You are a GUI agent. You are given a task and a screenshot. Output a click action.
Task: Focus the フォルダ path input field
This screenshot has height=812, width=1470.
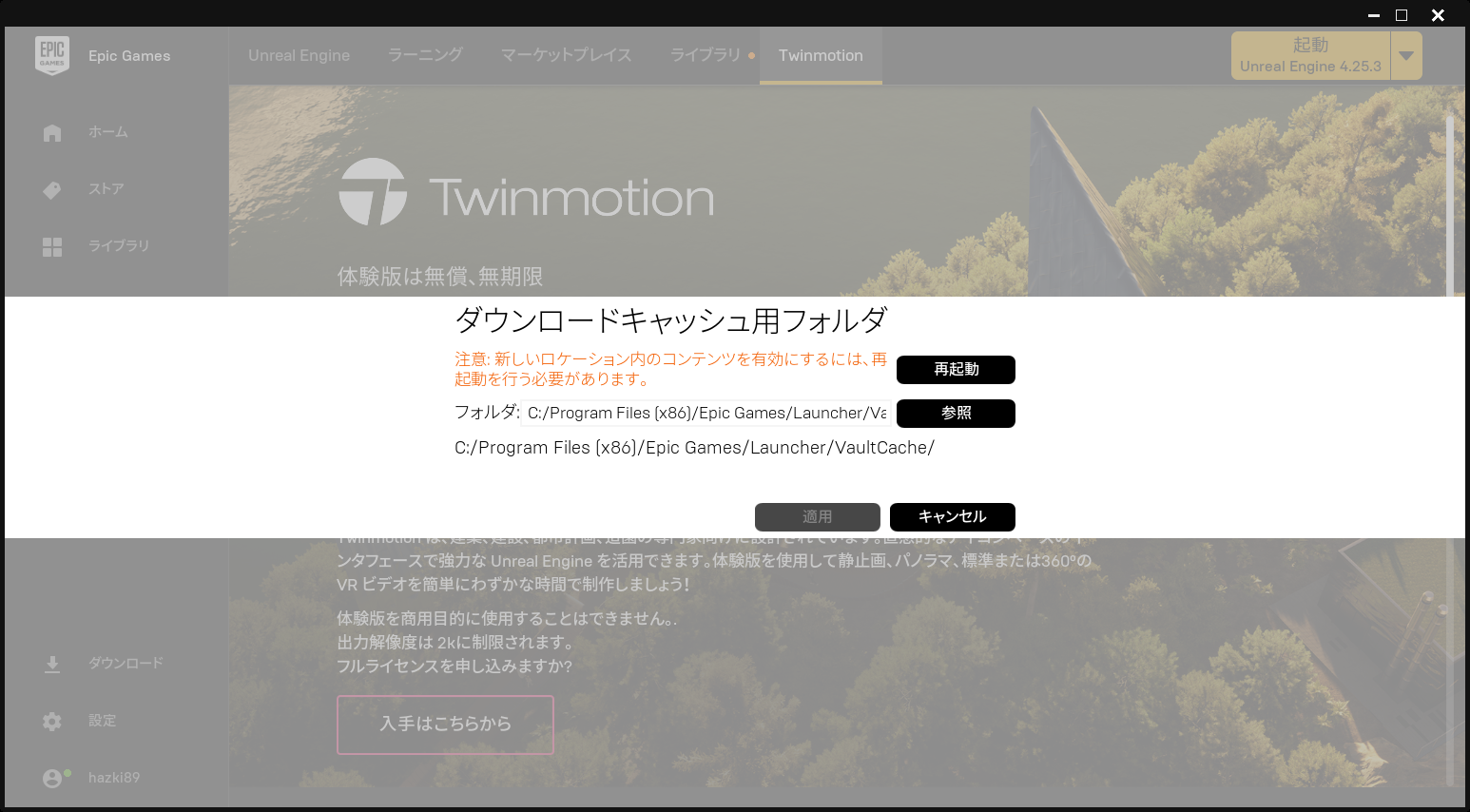click(706, 414)
